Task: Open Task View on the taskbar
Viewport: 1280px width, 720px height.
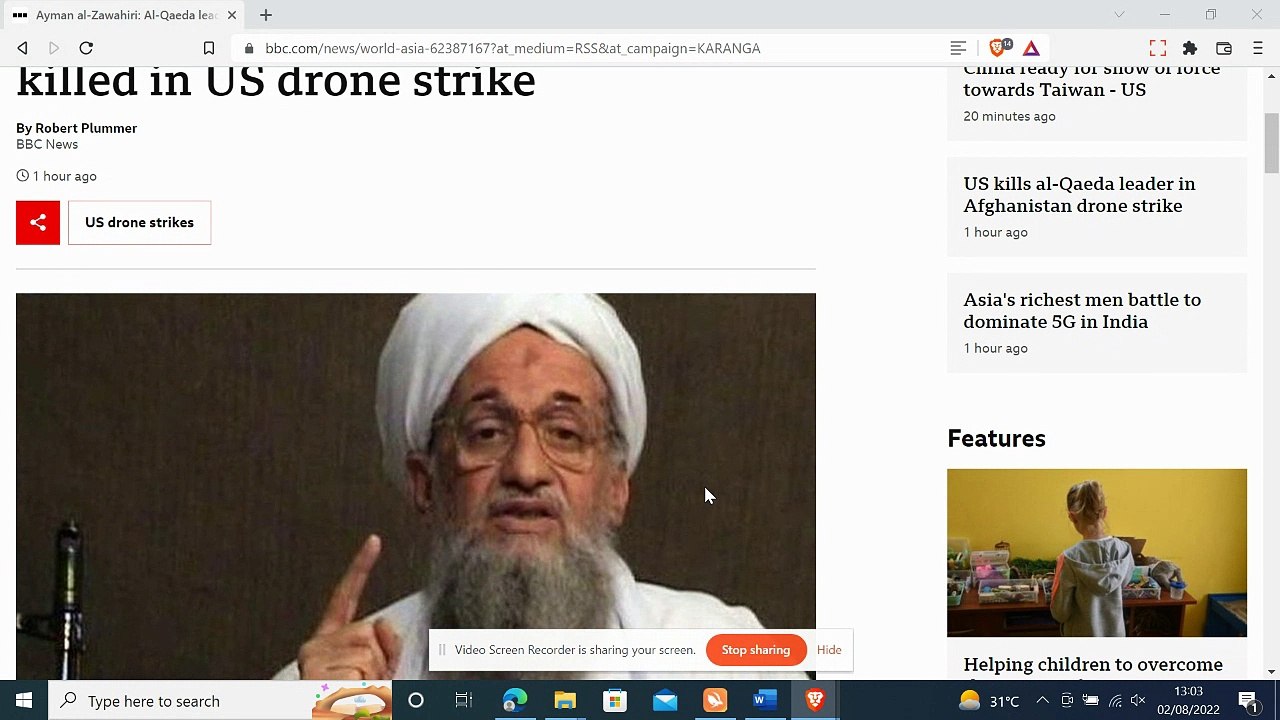Action: tap(463, 701)
